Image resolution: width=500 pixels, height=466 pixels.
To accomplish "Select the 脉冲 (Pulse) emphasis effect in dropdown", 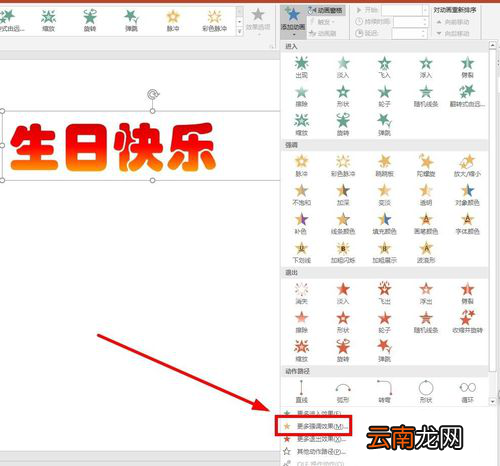I will [x=301, y=166].
